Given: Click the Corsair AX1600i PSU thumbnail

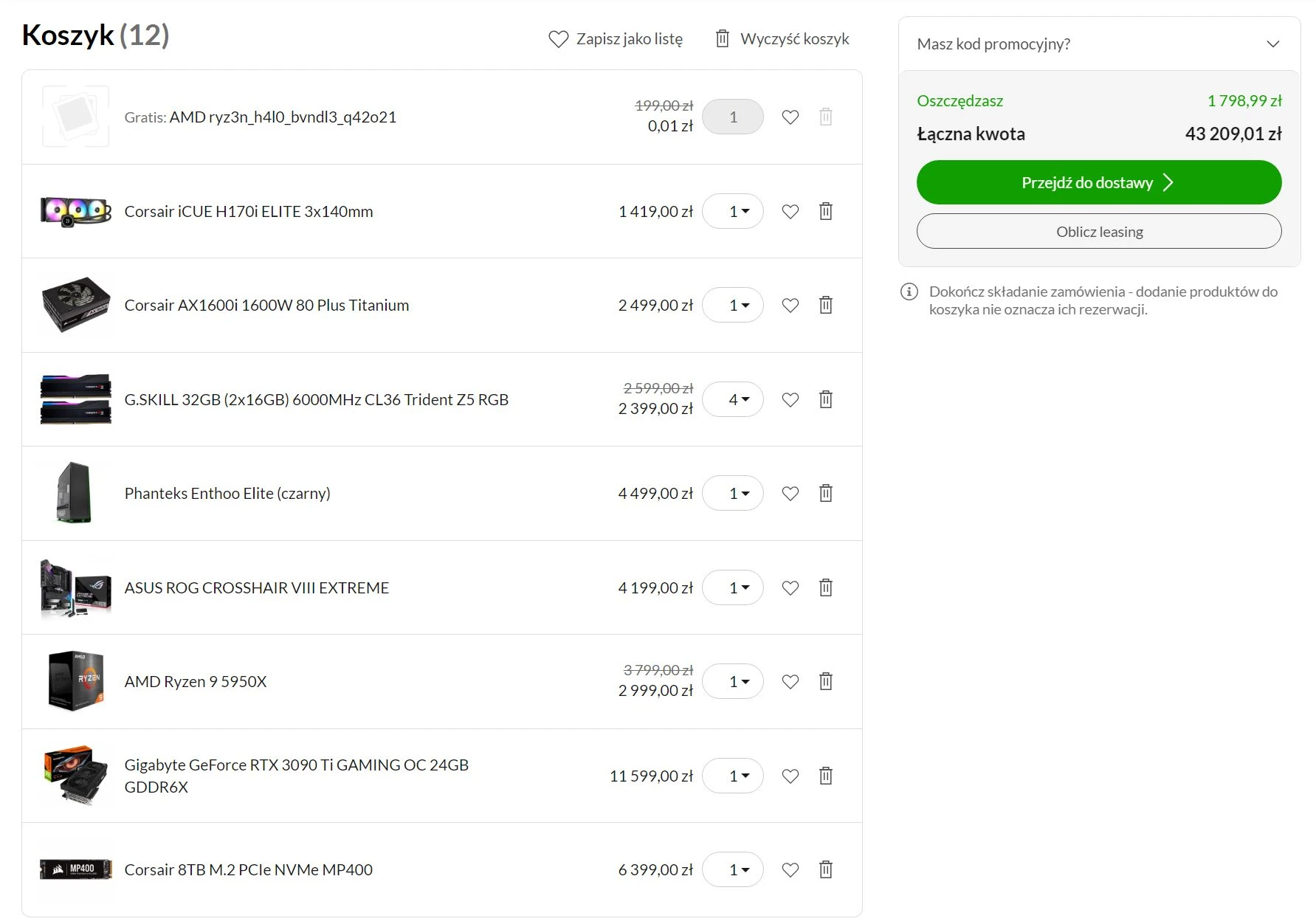Looking at the screenshot, I should coord(76,305).
